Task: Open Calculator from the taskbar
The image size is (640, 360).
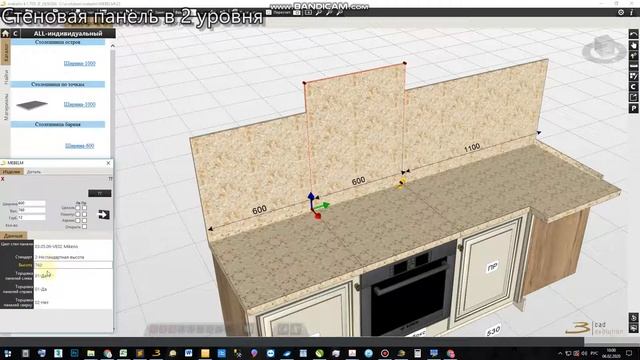Action: pos(417,353)
